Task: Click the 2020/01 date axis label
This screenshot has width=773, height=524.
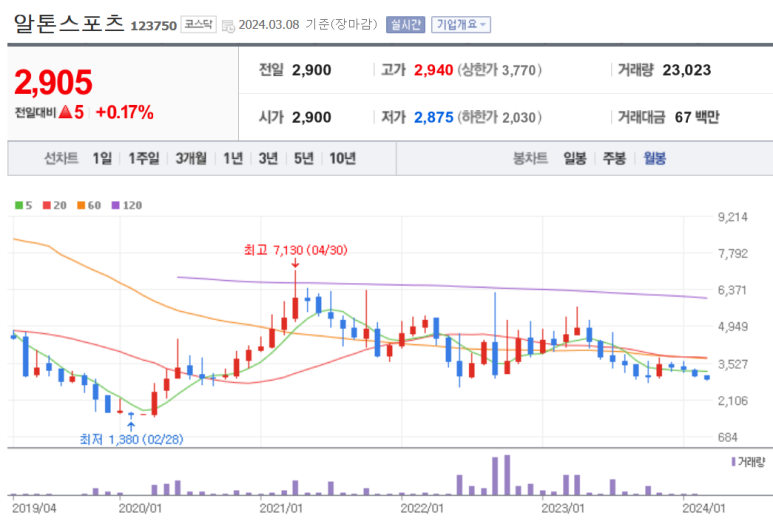Action: coord(140,508)
